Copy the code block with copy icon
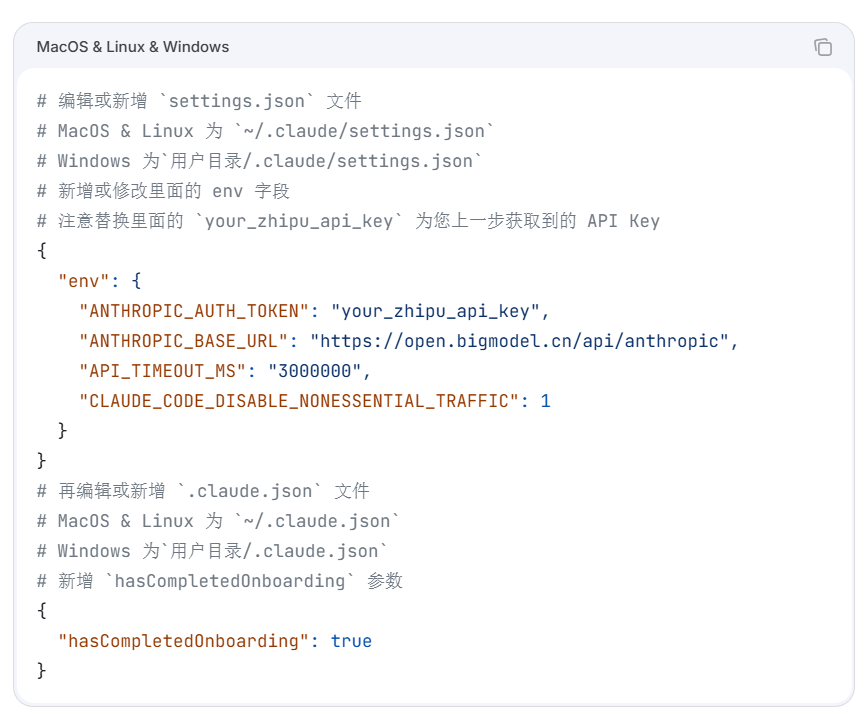Viewport: 863px width, 711px height. click(x=823, y=47)
